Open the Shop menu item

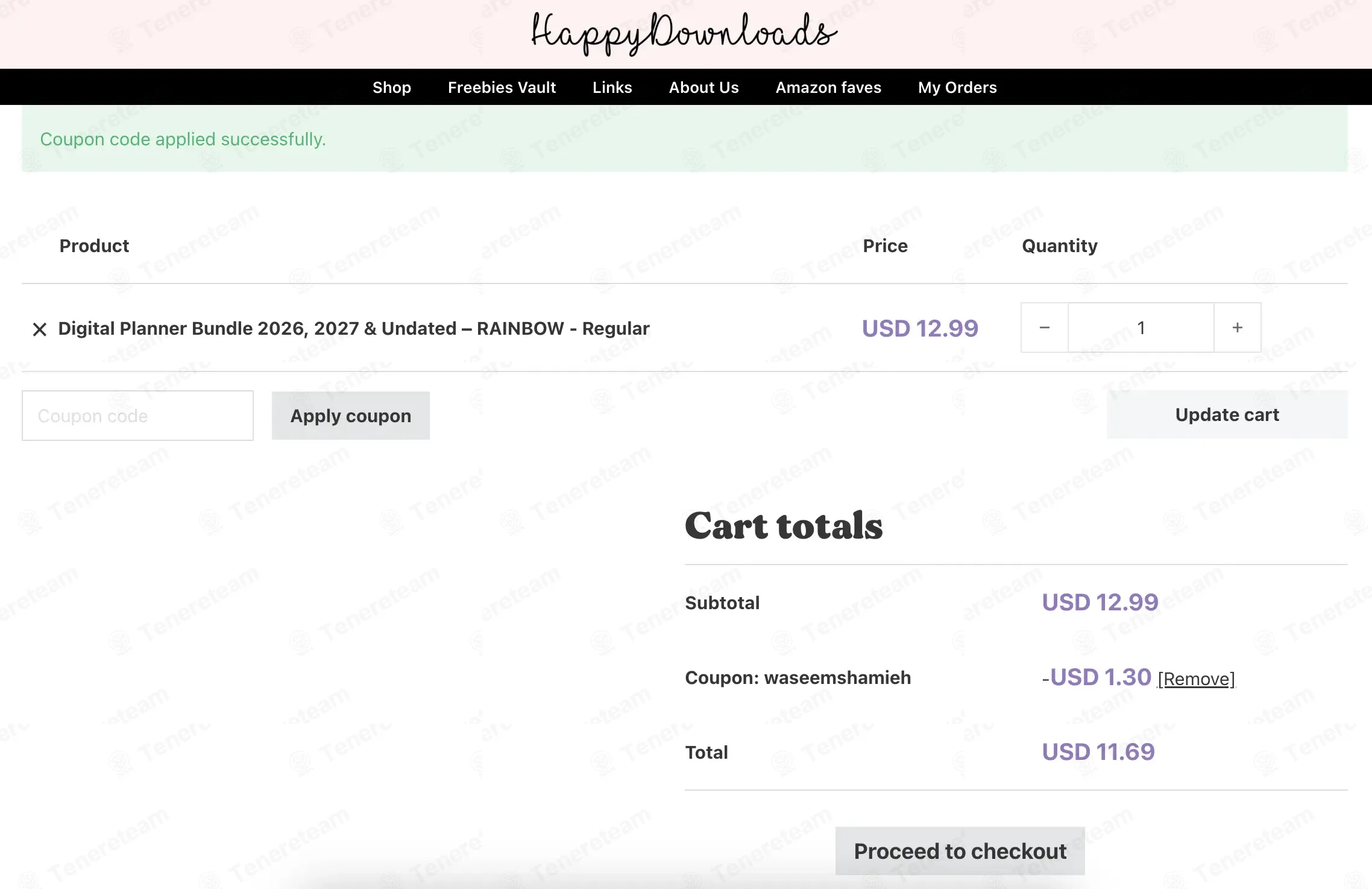tap(392, 87)
